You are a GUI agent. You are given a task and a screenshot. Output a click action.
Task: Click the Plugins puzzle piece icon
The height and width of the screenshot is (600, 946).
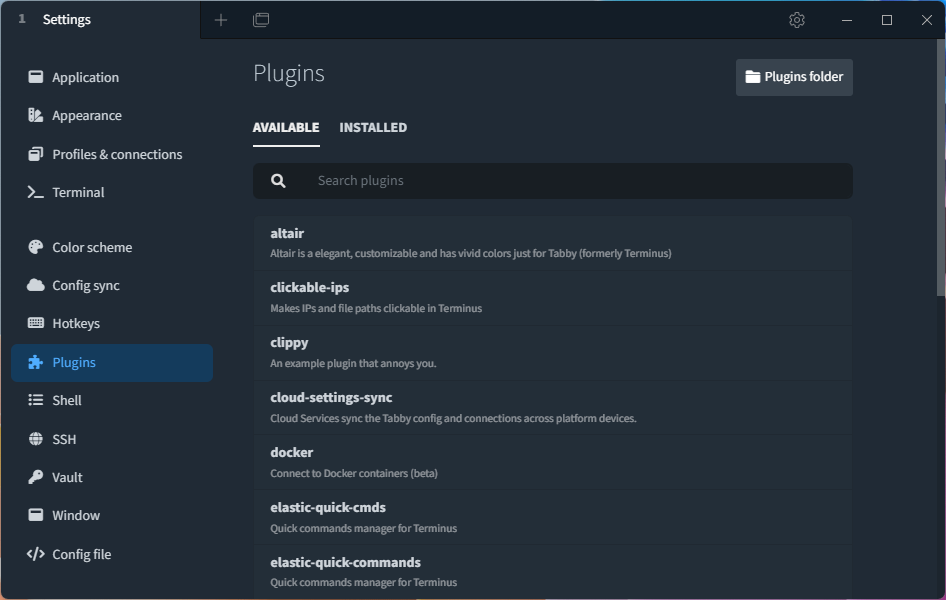point(36,362)
